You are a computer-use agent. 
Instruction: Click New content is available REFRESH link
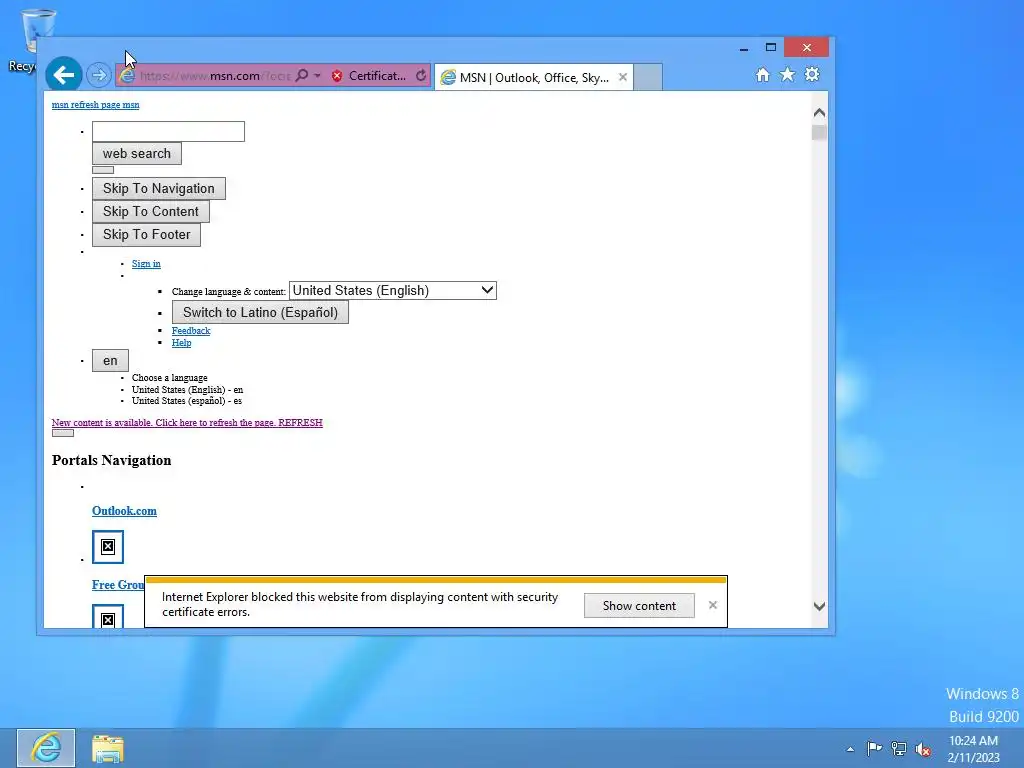[187, 423]
